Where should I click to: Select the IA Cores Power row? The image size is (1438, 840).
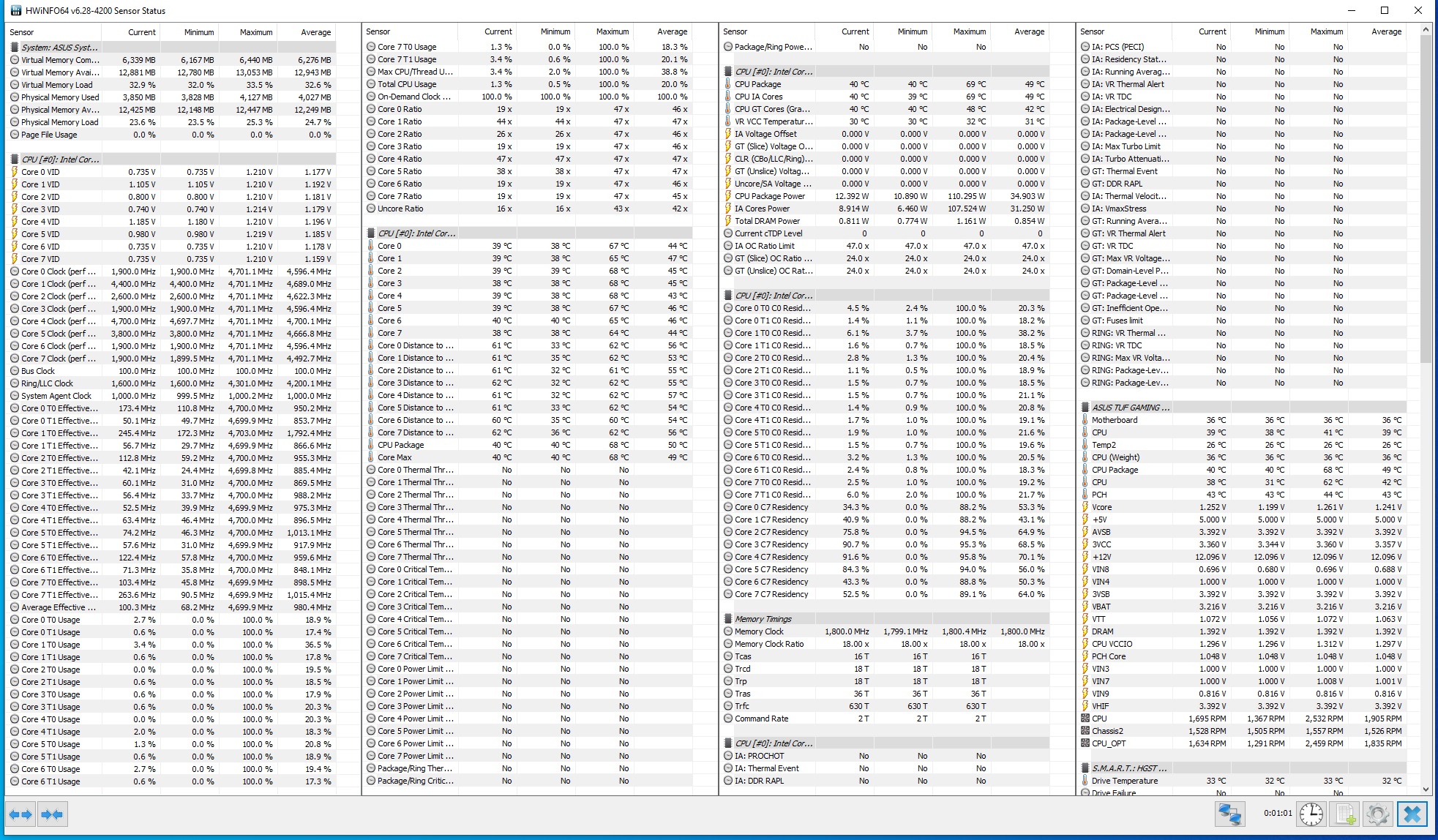885,209
